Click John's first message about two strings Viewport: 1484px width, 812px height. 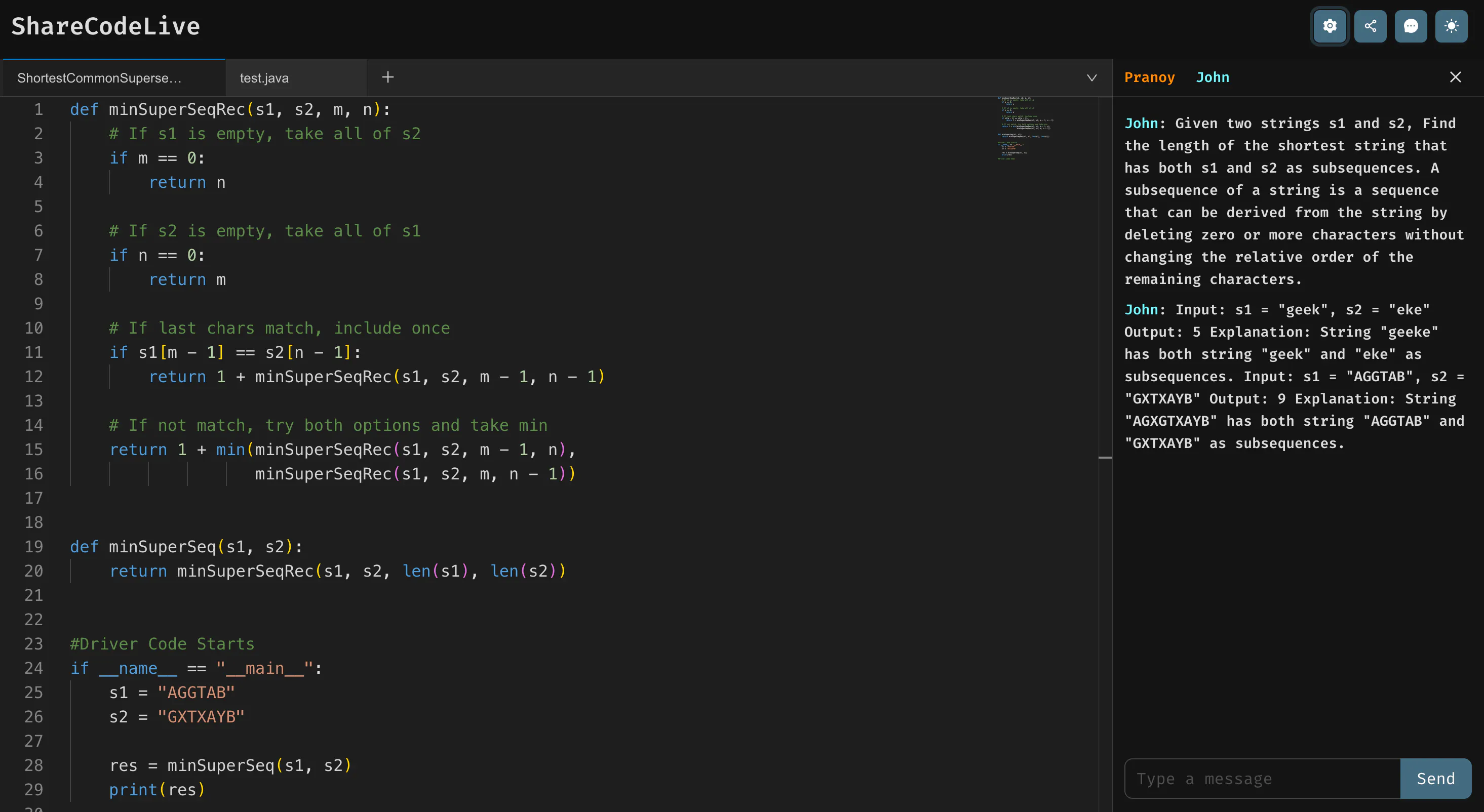pos(1294,201)
